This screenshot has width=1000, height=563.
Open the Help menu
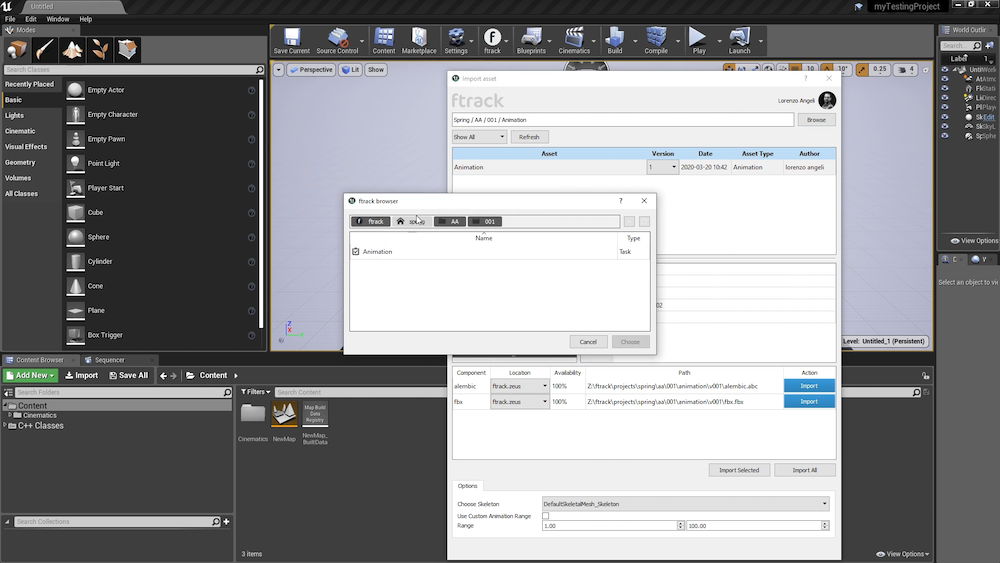click(85, 19)
